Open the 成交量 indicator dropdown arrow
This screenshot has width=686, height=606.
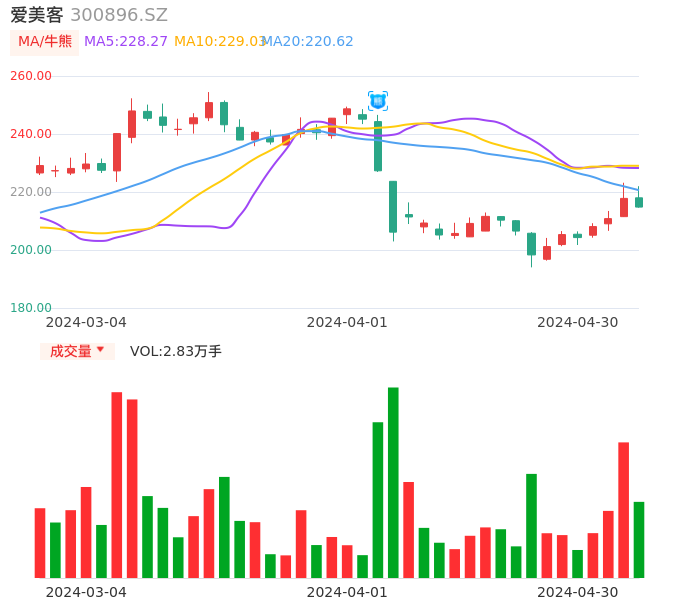click(100, 350)
